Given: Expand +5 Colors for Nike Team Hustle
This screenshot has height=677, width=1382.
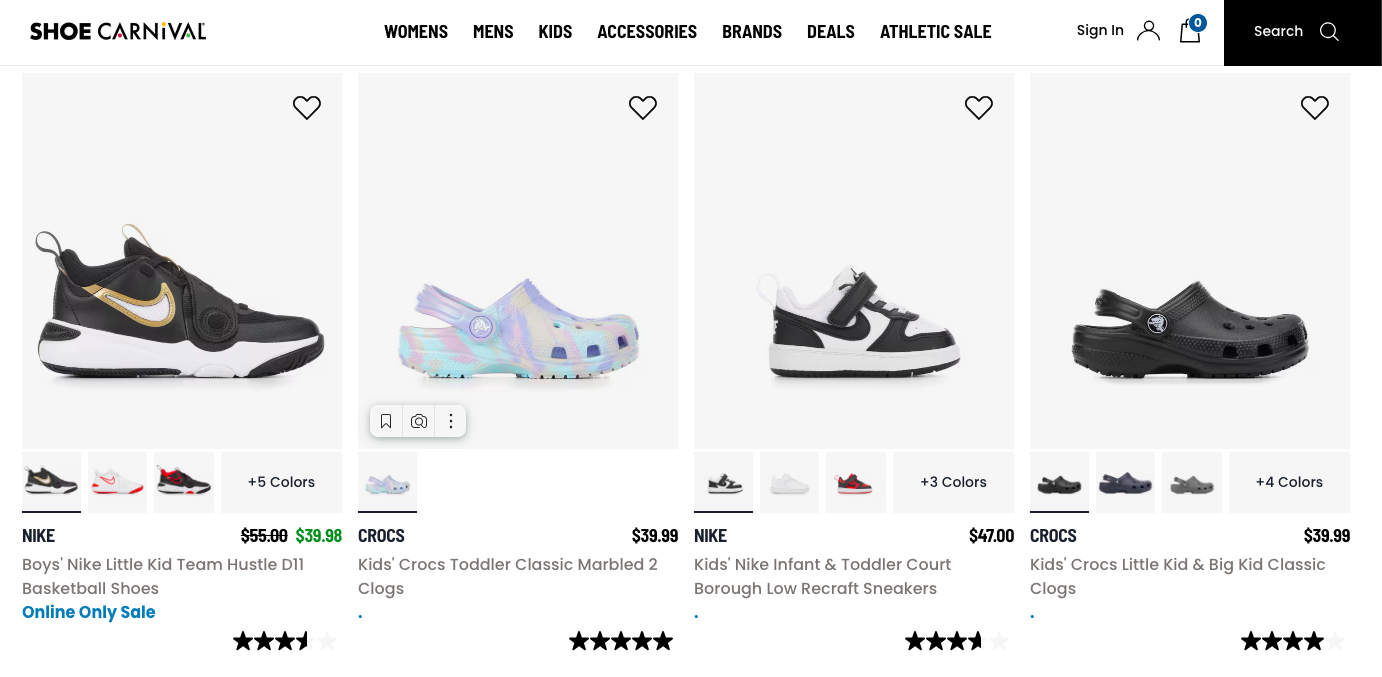Looking at the screenshot, I should [281, 482].
